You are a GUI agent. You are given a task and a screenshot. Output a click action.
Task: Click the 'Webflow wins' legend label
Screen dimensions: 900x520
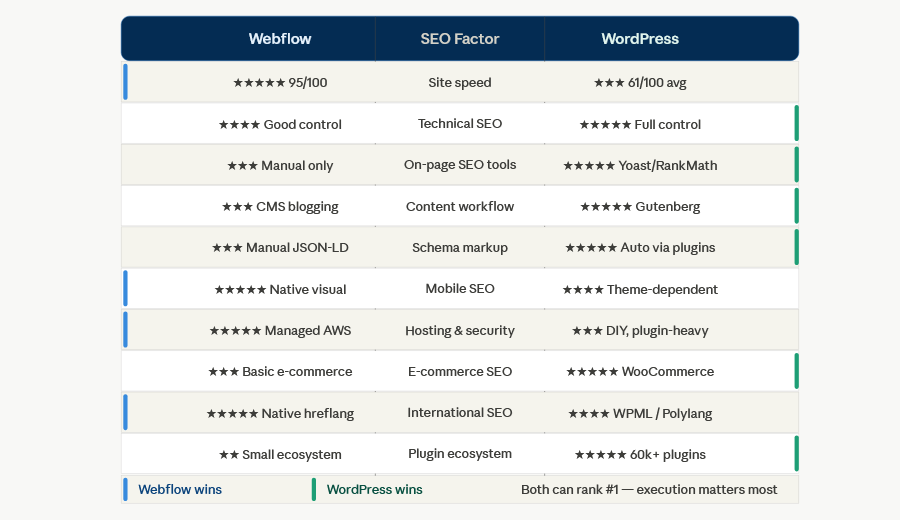pyautogui.click(x=180, y=490)
